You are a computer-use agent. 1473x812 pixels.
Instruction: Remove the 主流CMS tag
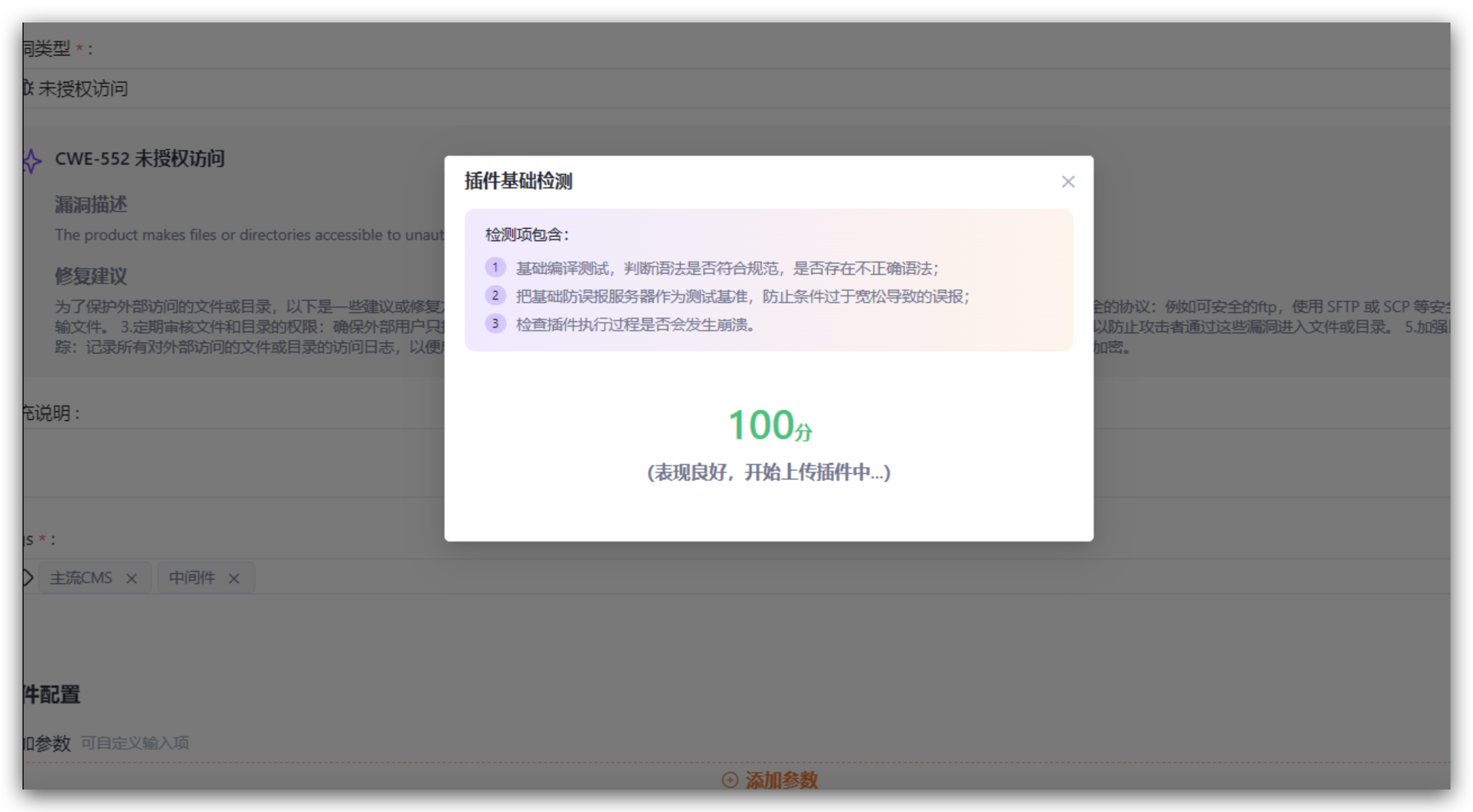tap(132, 578)
